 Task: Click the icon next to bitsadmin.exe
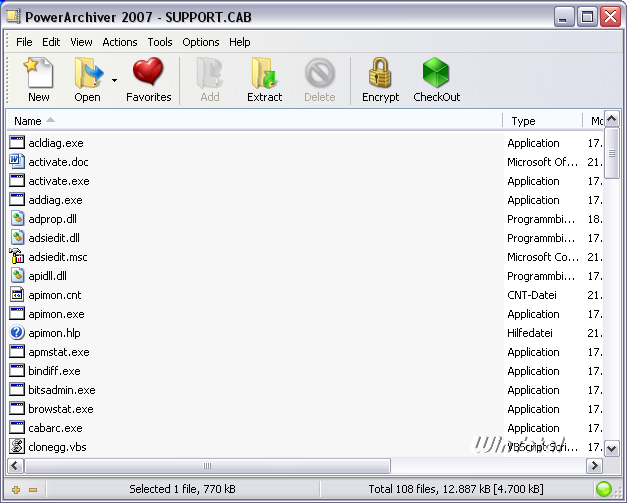(x=17, y=390)
